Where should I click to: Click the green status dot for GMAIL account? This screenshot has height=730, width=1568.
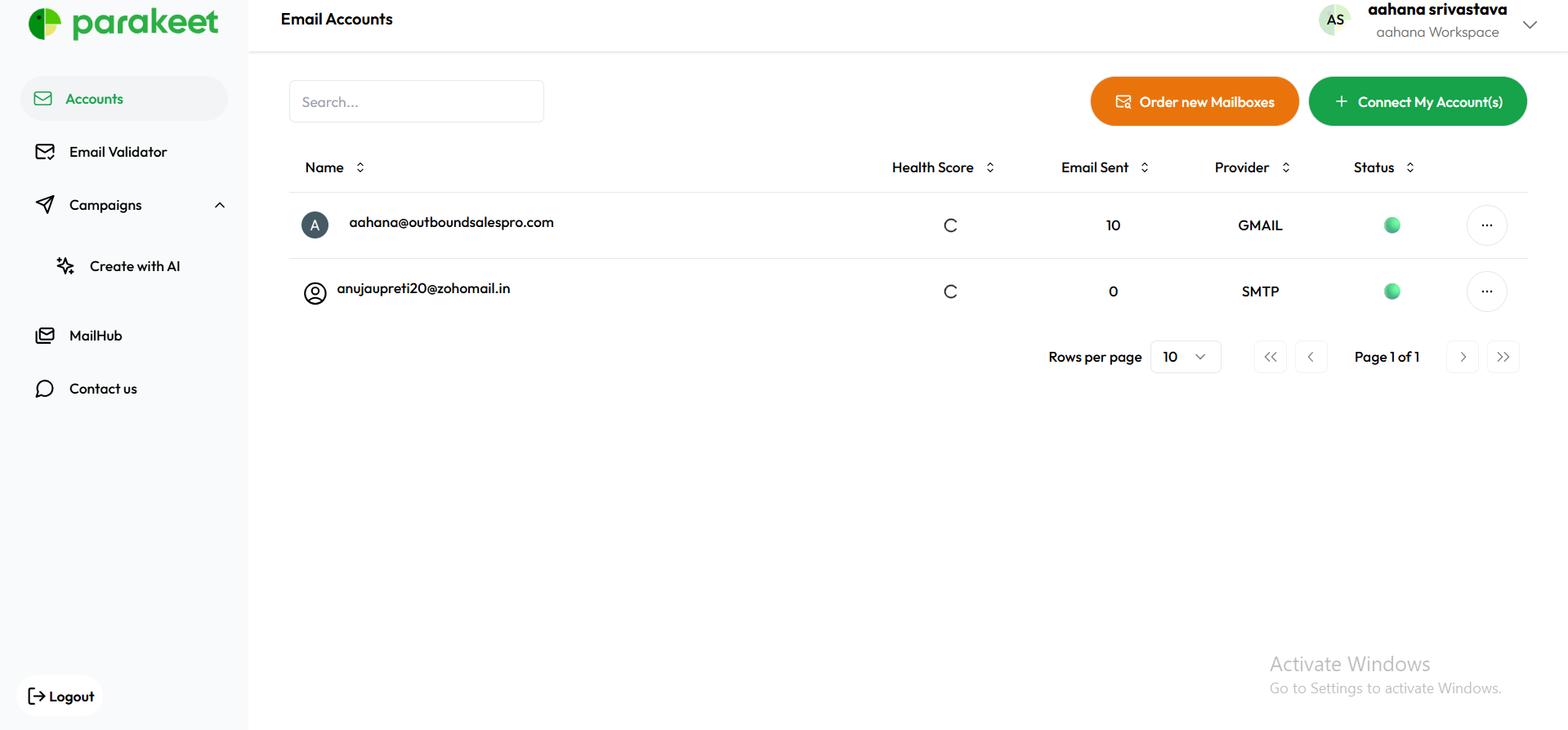pyautogui.click(x=1392, y=225)
